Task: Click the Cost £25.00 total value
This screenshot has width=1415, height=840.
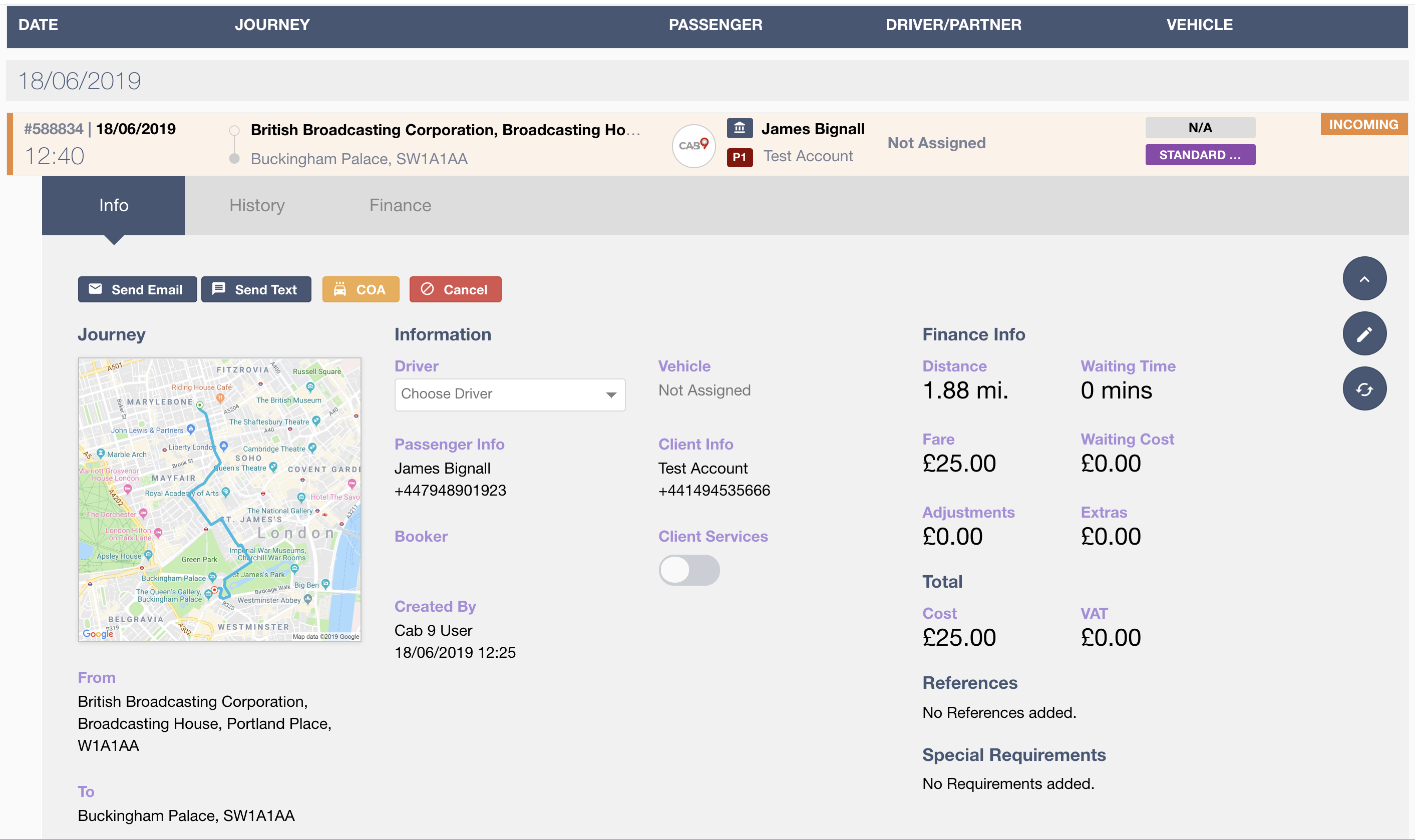Action: pyautogui.click(x=959, y=637)
